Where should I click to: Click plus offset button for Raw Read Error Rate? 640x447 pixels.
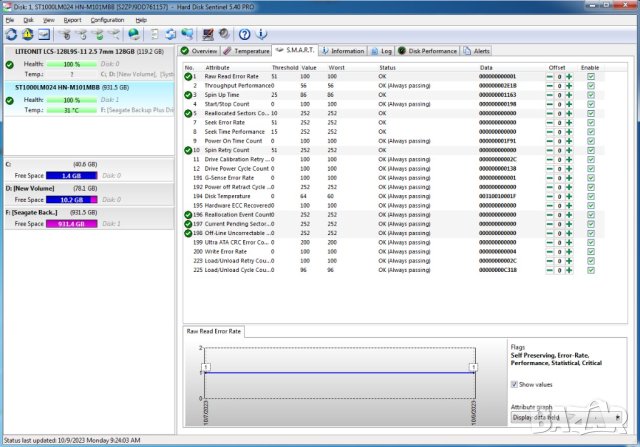[569, 76]
